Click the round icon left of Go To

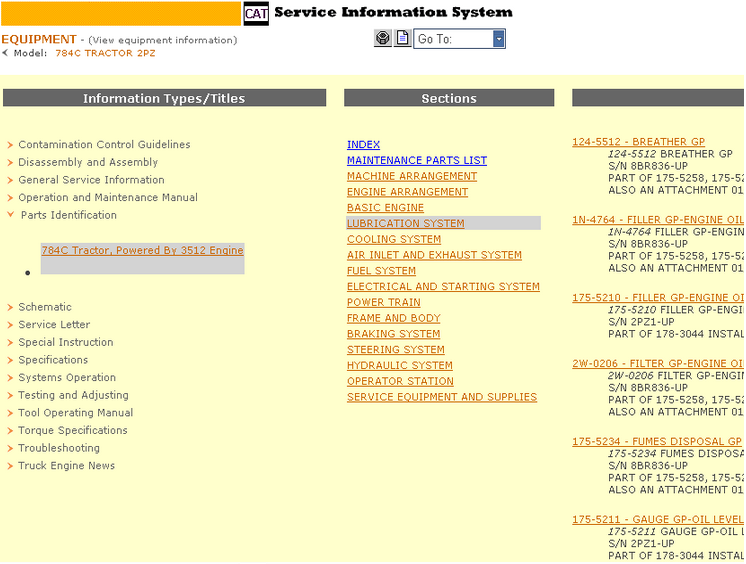(383, 39)
